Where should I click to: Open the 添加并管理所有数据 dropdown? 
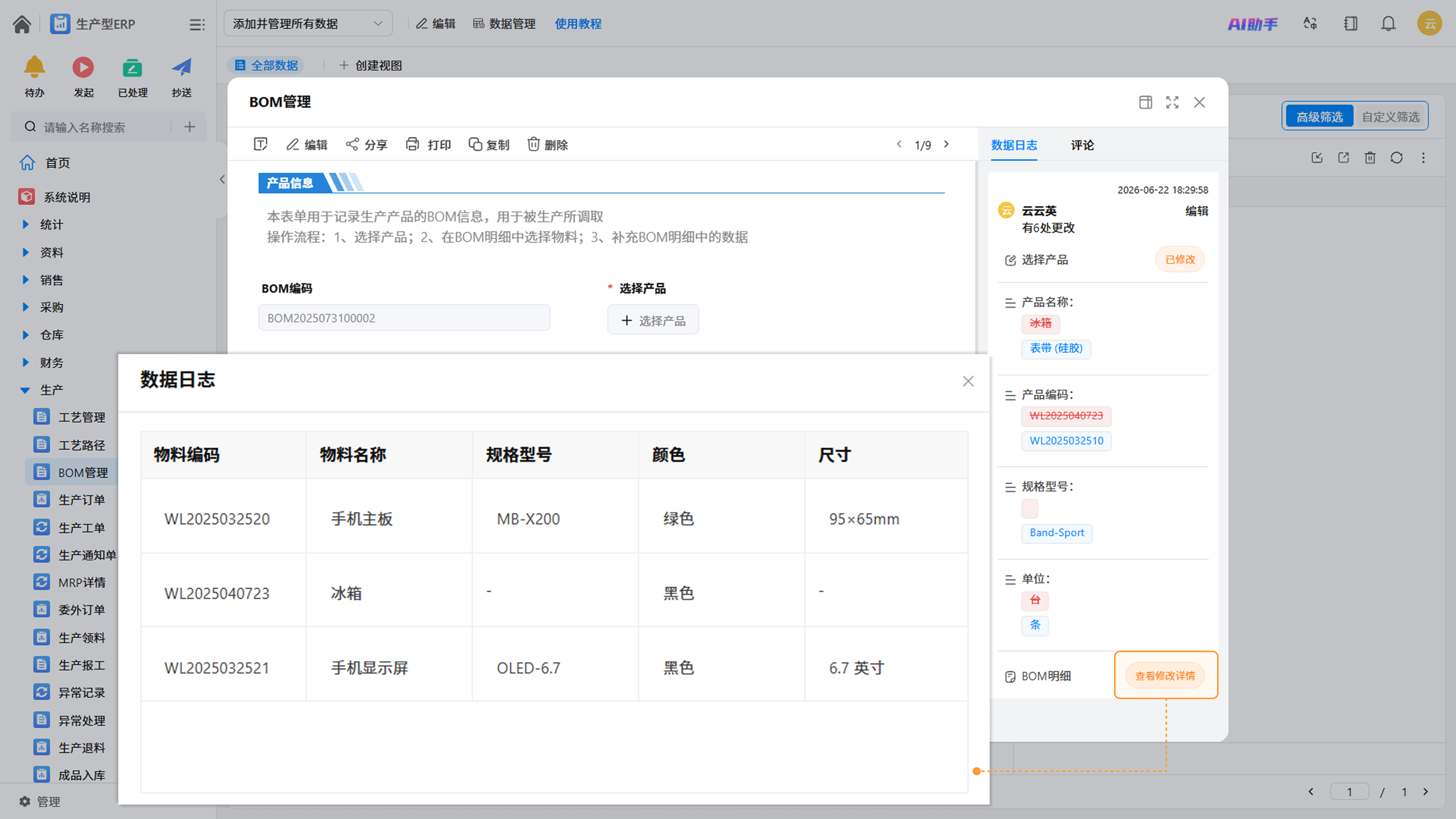[x=308, y=24]
